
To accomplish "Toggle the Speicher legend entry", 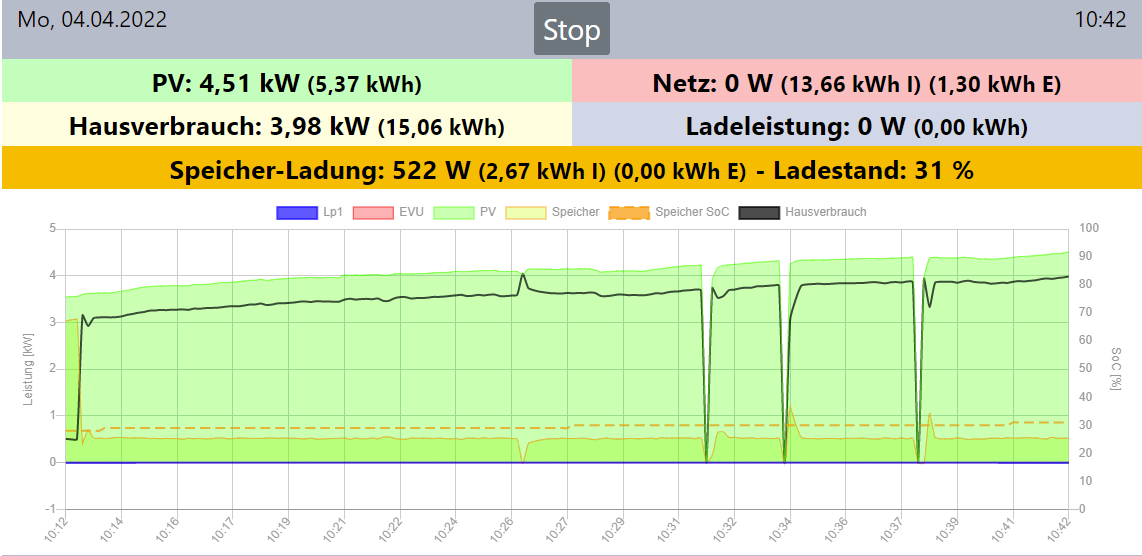I will pos(552,213).
